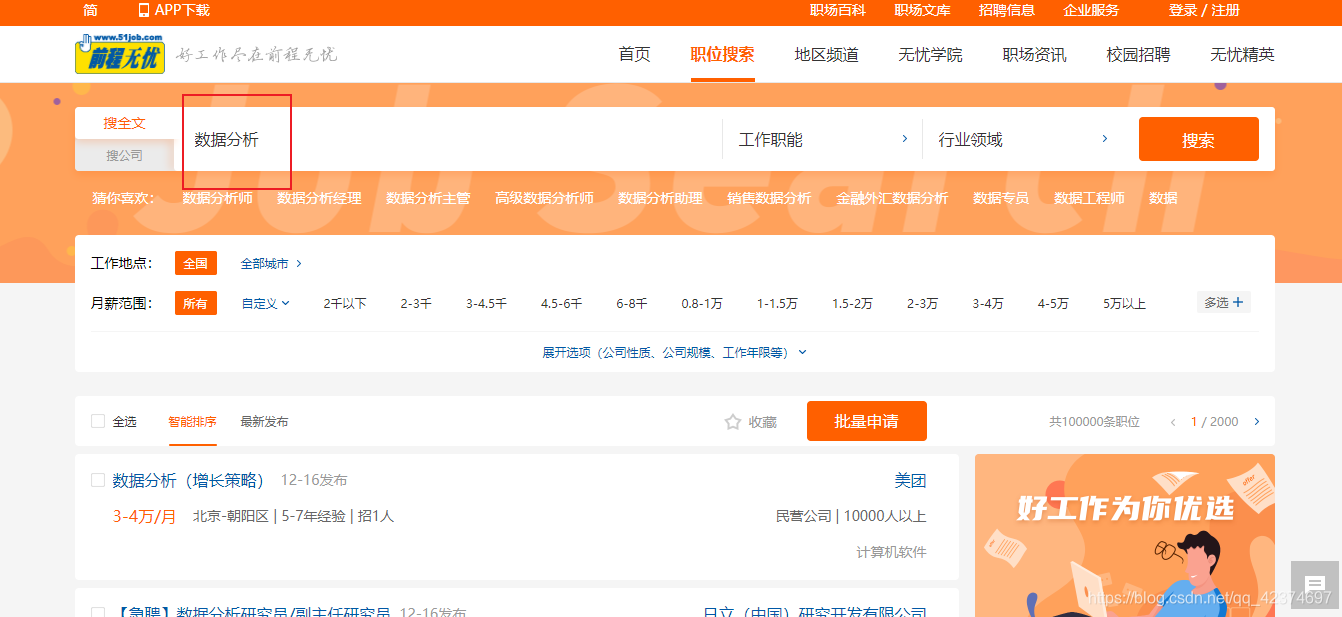Switch to 搜公司 search tab
Screen dimensions: 1342x617
[x=125, y=155]
